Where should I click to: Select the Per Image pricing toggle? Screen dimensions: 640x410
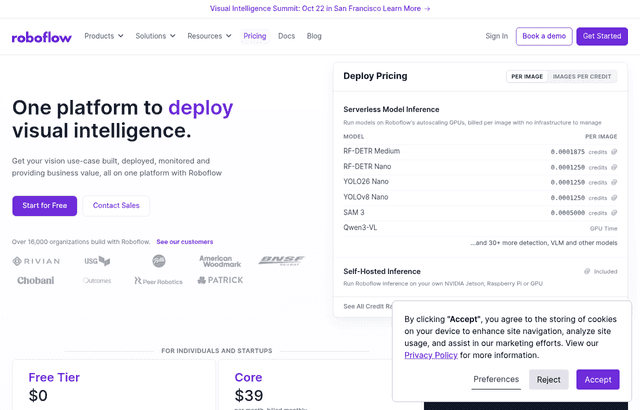tap(527, 77)
